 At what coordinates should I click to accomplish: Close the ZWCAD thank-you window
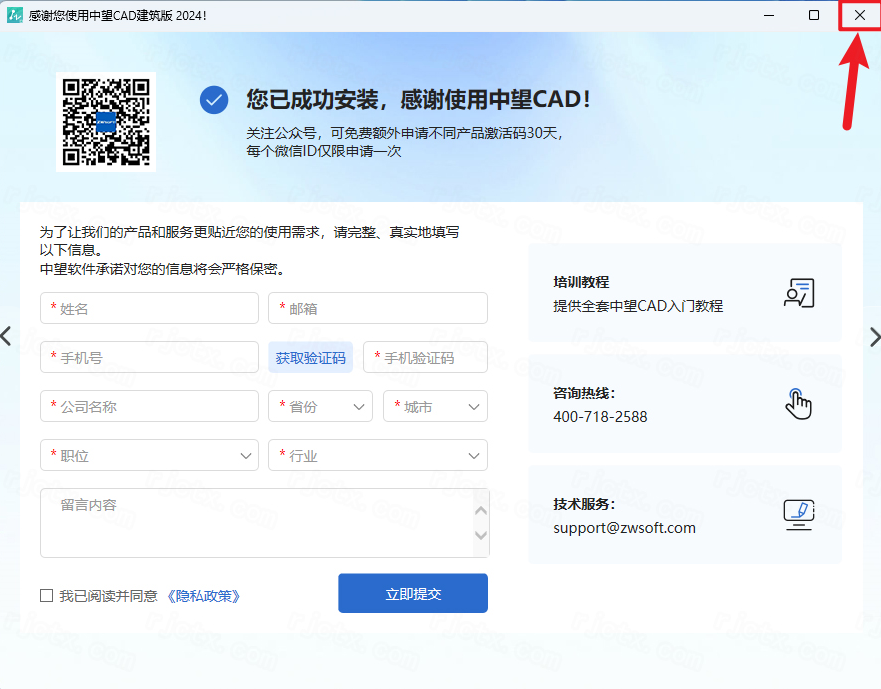pos(859,16)
